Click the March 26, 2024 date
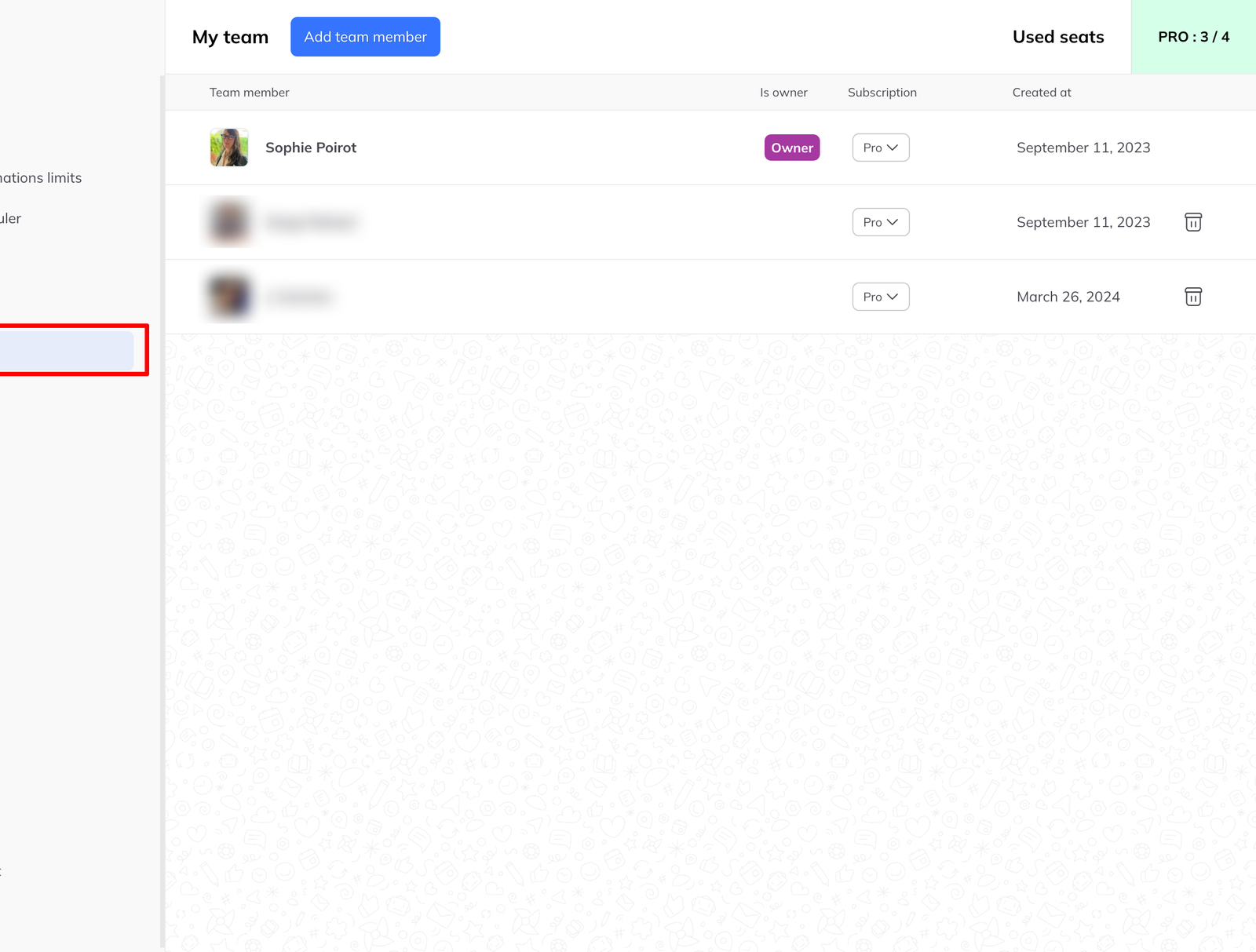Viewport: 1256px width, 952px height. click(1068, 297)
